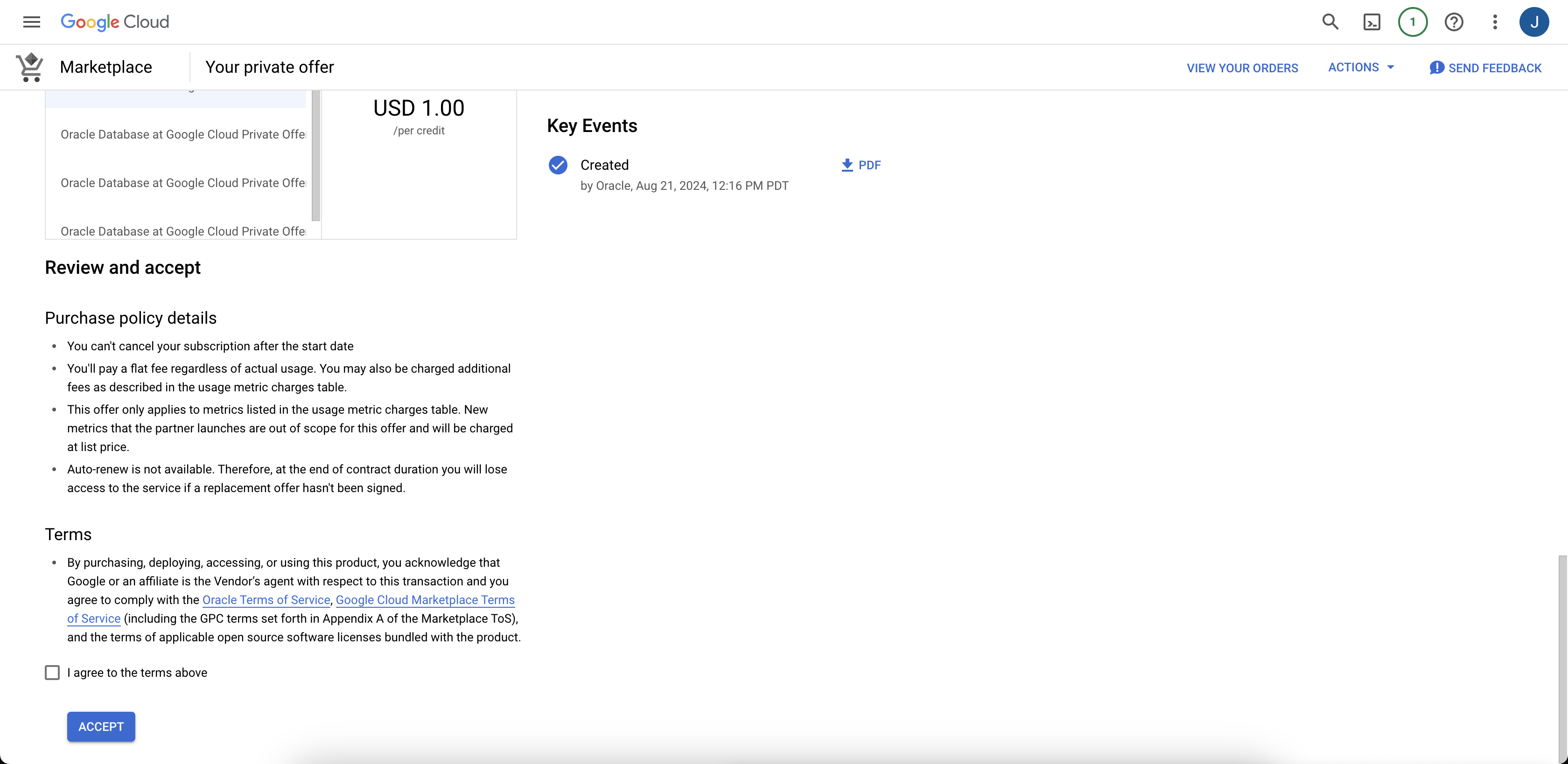Check the I agree to terms checkbox
Screen dimensions: 1568x764
pos(52,673)
